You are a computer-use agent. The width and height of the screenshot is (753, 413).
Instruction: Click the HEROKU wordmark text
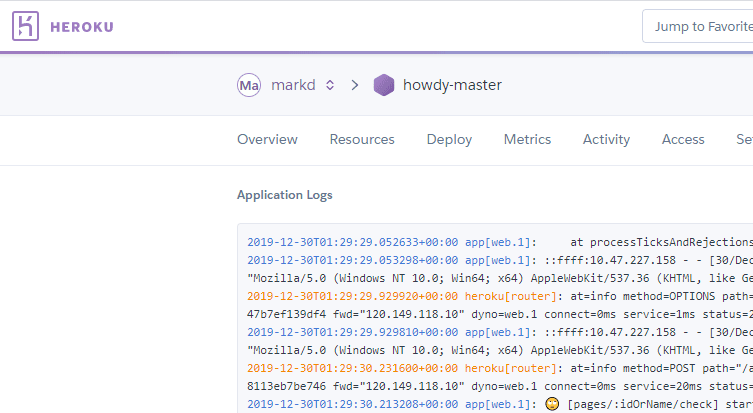coord(82,27)
